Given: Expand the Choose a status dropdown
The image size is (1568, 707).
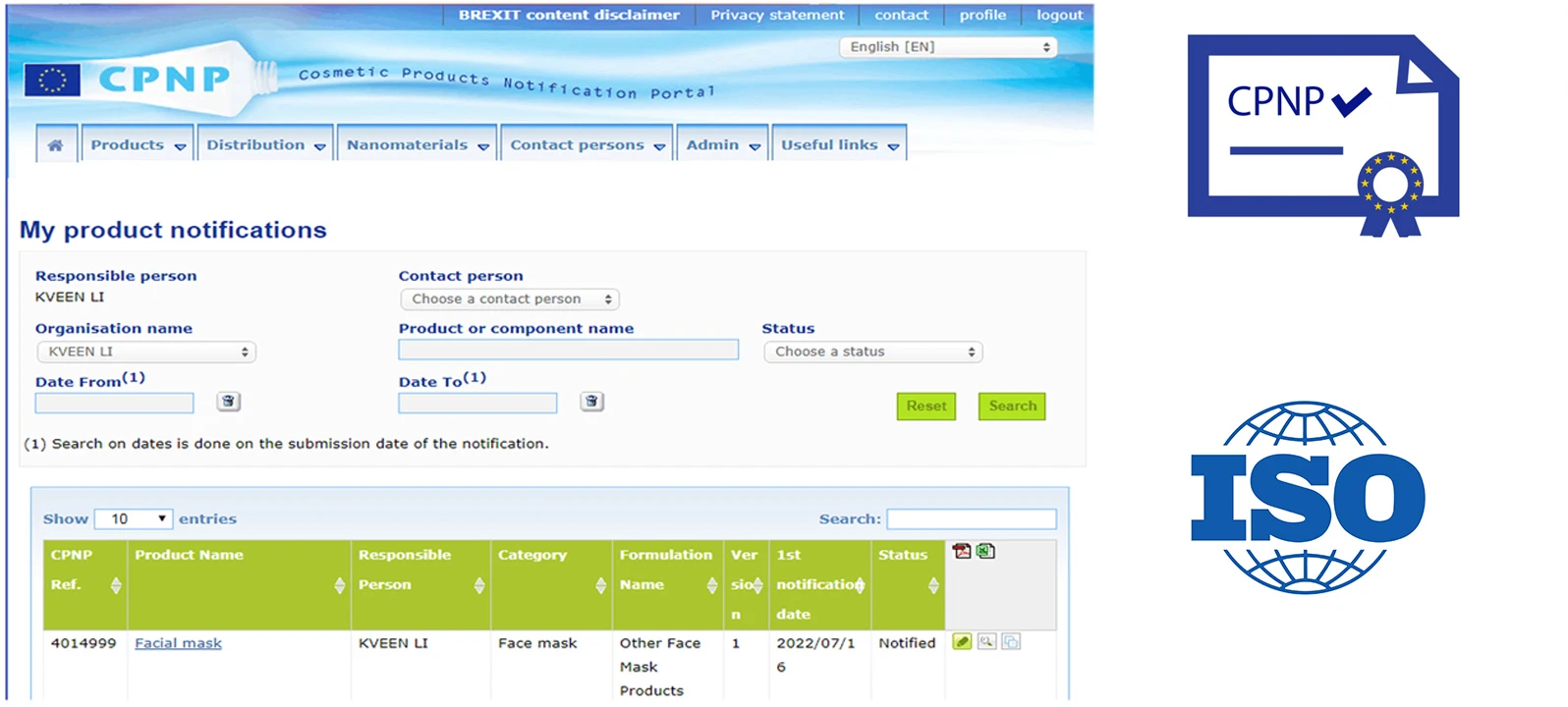Looking at the screenshot, I should (x=873, y=352).
